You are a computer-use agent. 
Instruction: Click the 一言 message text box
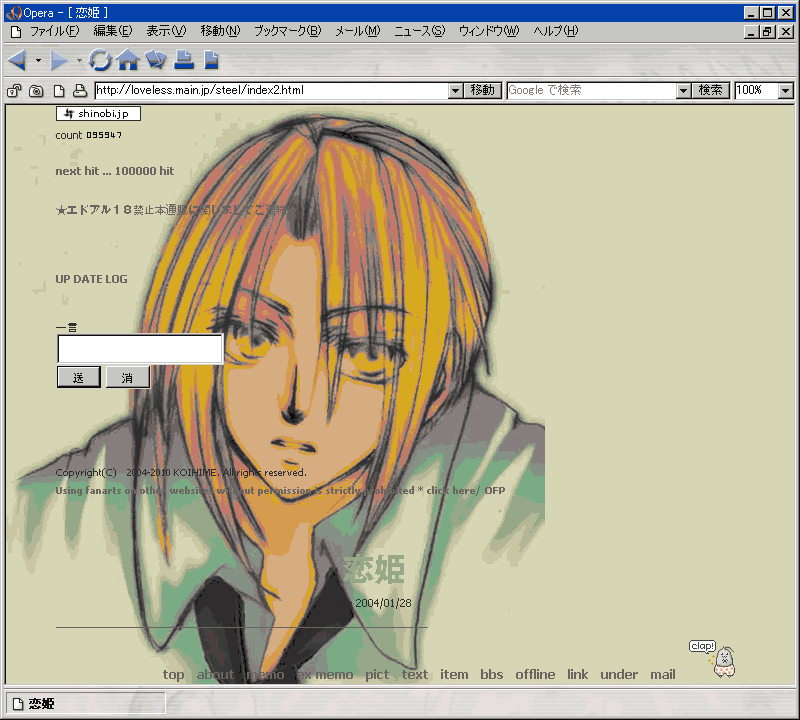[x=140, y=349]
